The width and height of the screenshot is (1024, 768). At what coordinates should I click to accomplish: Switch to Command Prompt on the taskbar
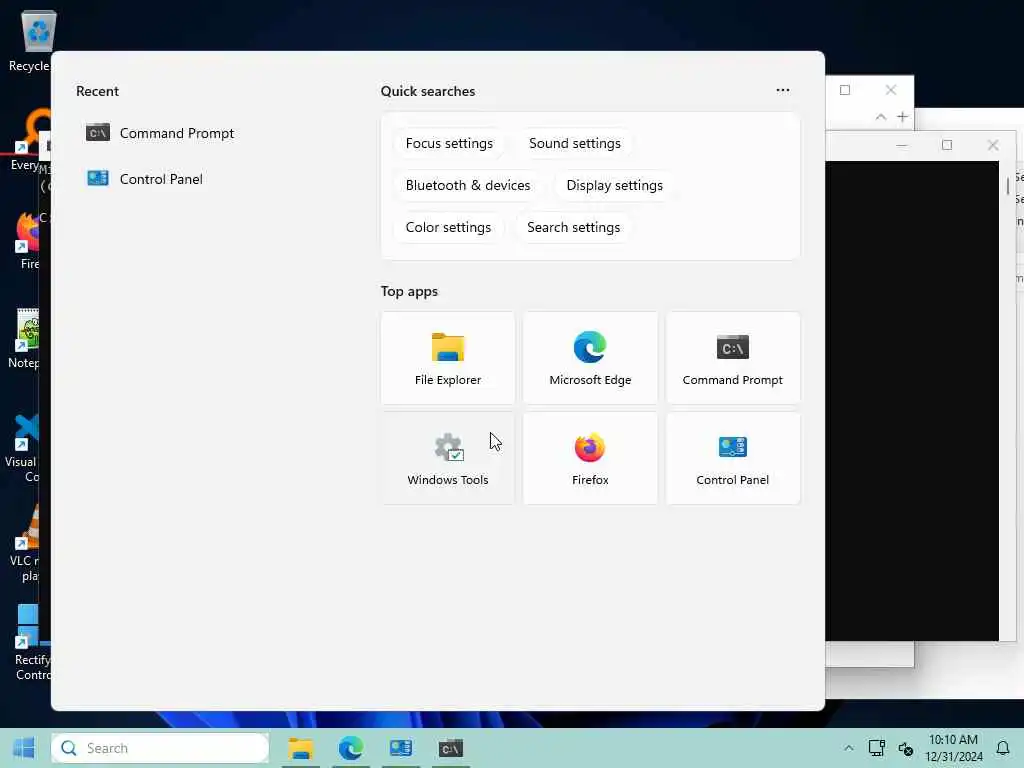(451, 748)
